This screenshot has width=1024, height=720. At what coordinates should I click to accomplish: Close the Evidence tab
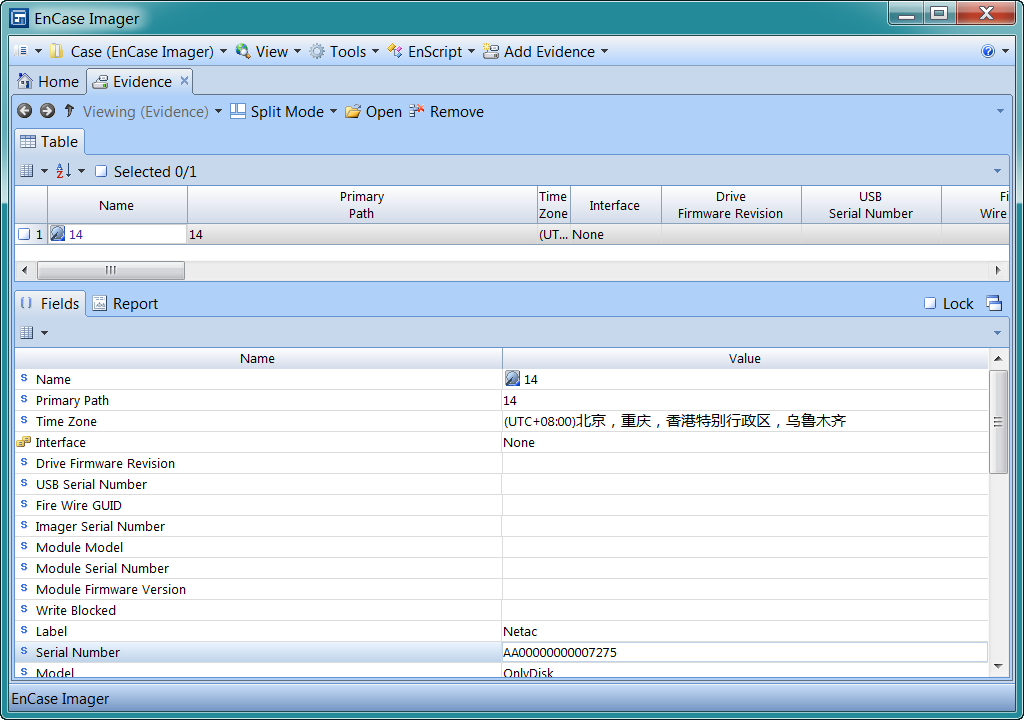(x=184, y=80)
